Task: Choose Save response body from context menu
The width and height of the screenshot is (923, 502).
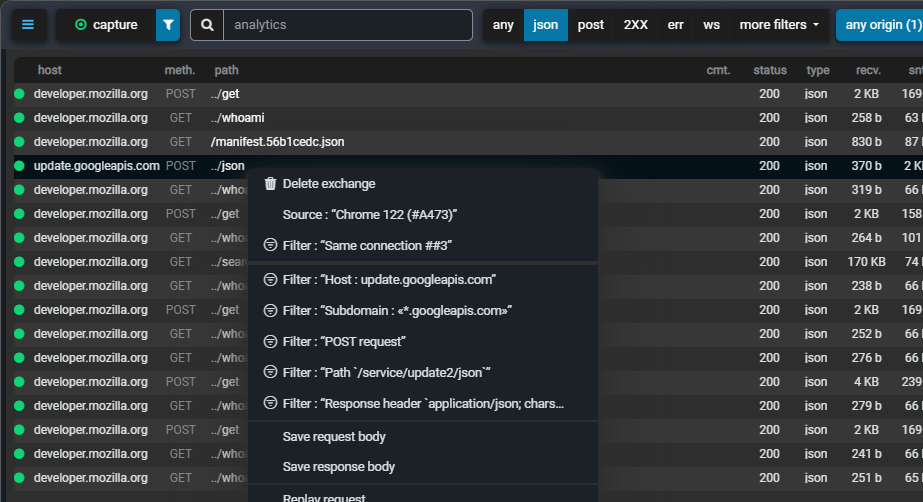Action: click(338, 467)
